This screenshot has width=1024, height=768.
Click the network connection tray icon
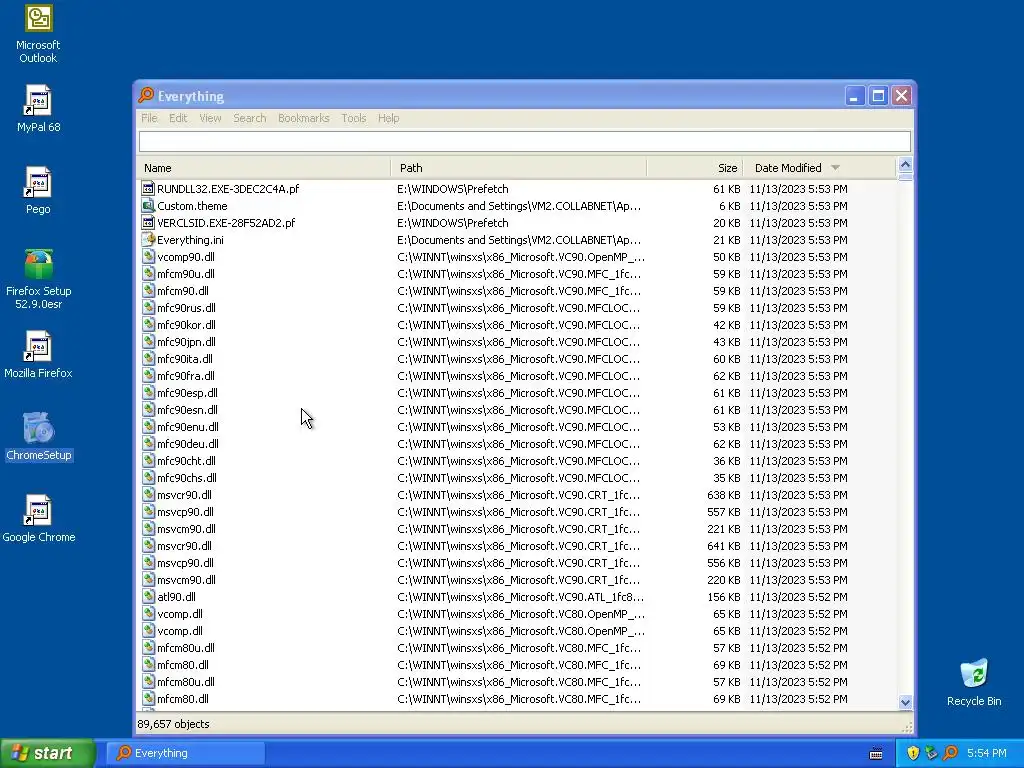click(x=931, y=753)
